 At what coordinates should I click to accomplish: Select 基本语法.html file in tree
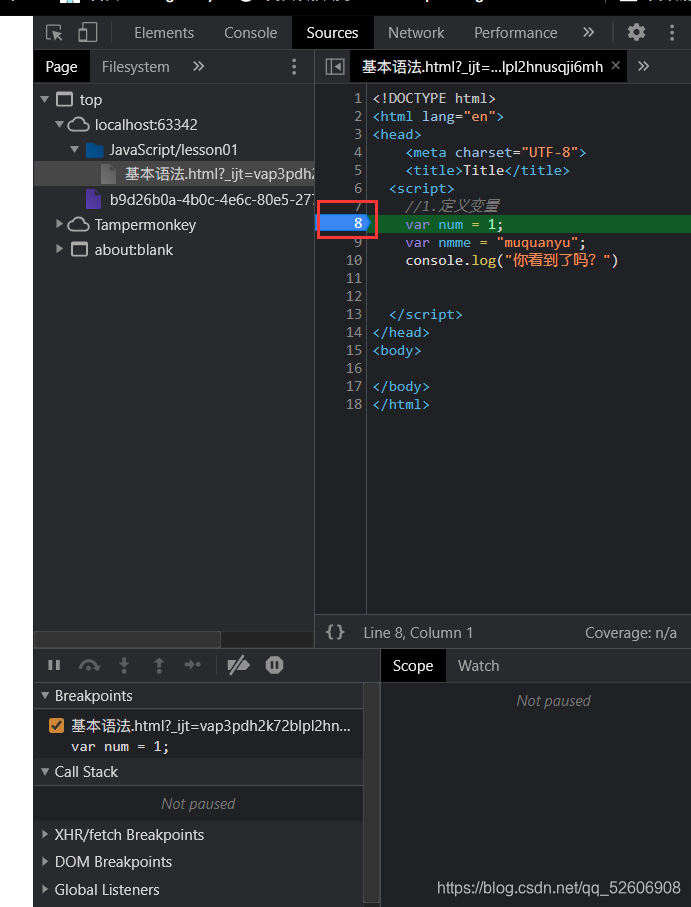(174, 174)
